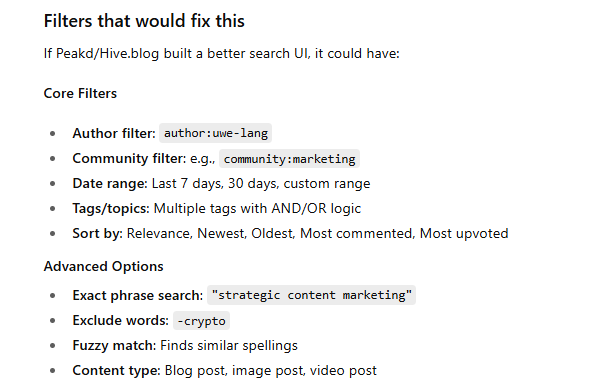Click the 'Author filter:' bold label
Screen dimensions: 613x386
click(114, 133)
